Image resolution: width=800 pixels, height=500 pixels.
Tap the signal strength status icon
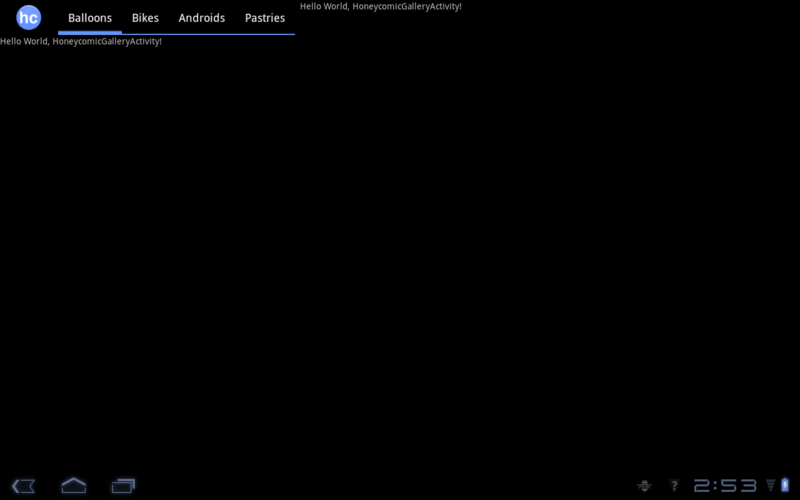(770, 485)
